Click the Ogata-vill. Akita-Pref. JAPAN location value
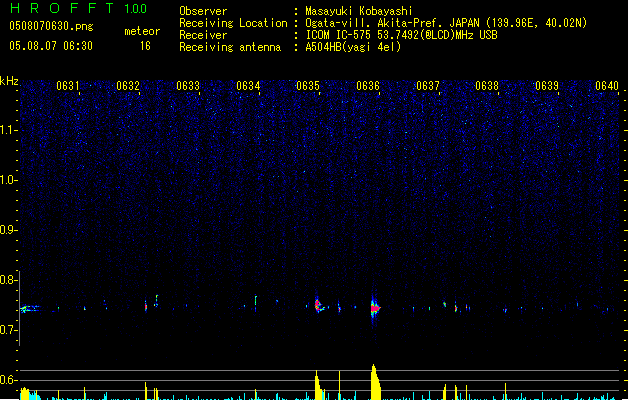Image resolution: width=629 pixels, height=400 pixels. pos(446,23)
